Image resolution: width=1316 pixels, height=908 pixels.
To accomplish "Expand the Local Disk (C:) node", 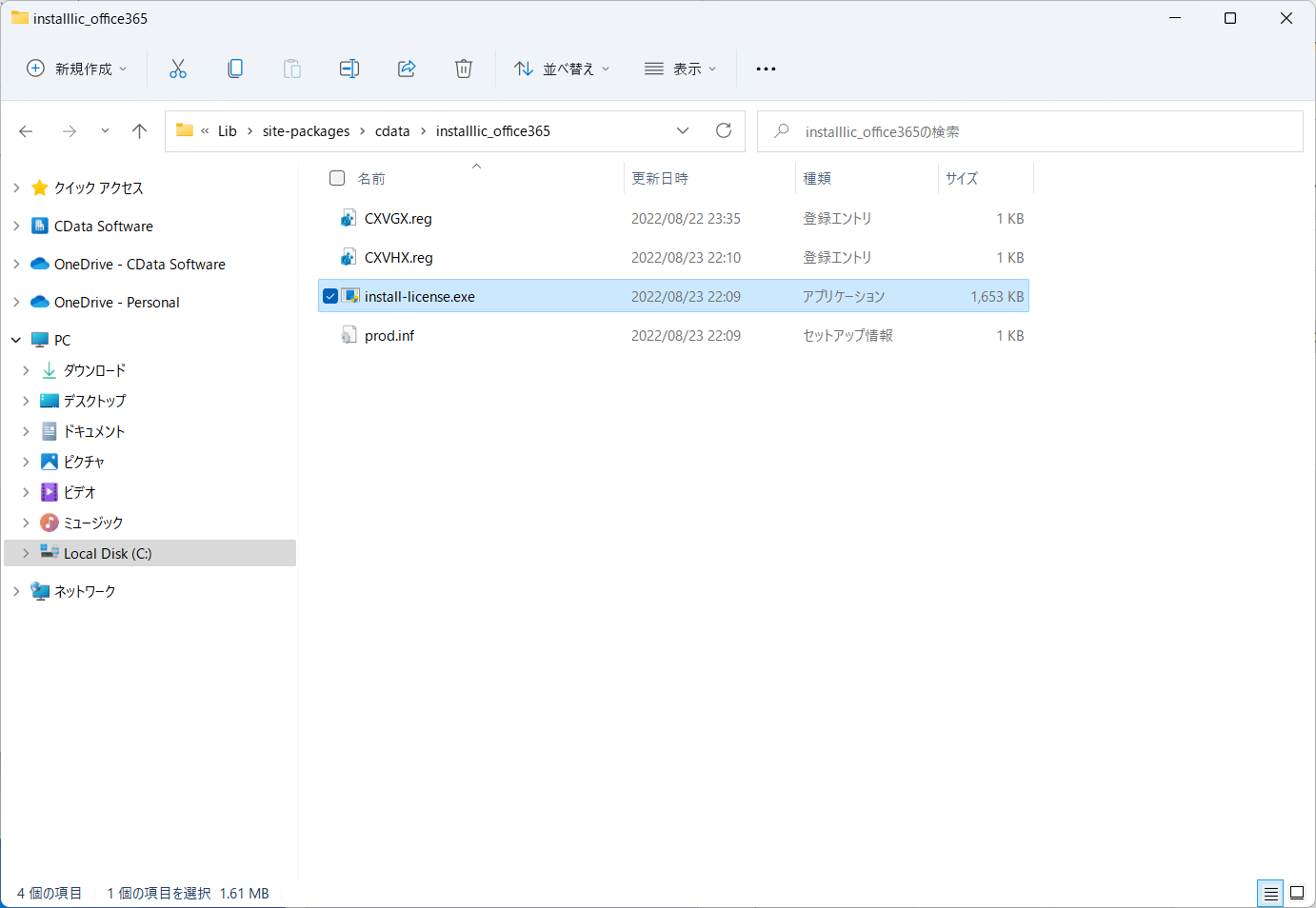I will coord(26,553).
